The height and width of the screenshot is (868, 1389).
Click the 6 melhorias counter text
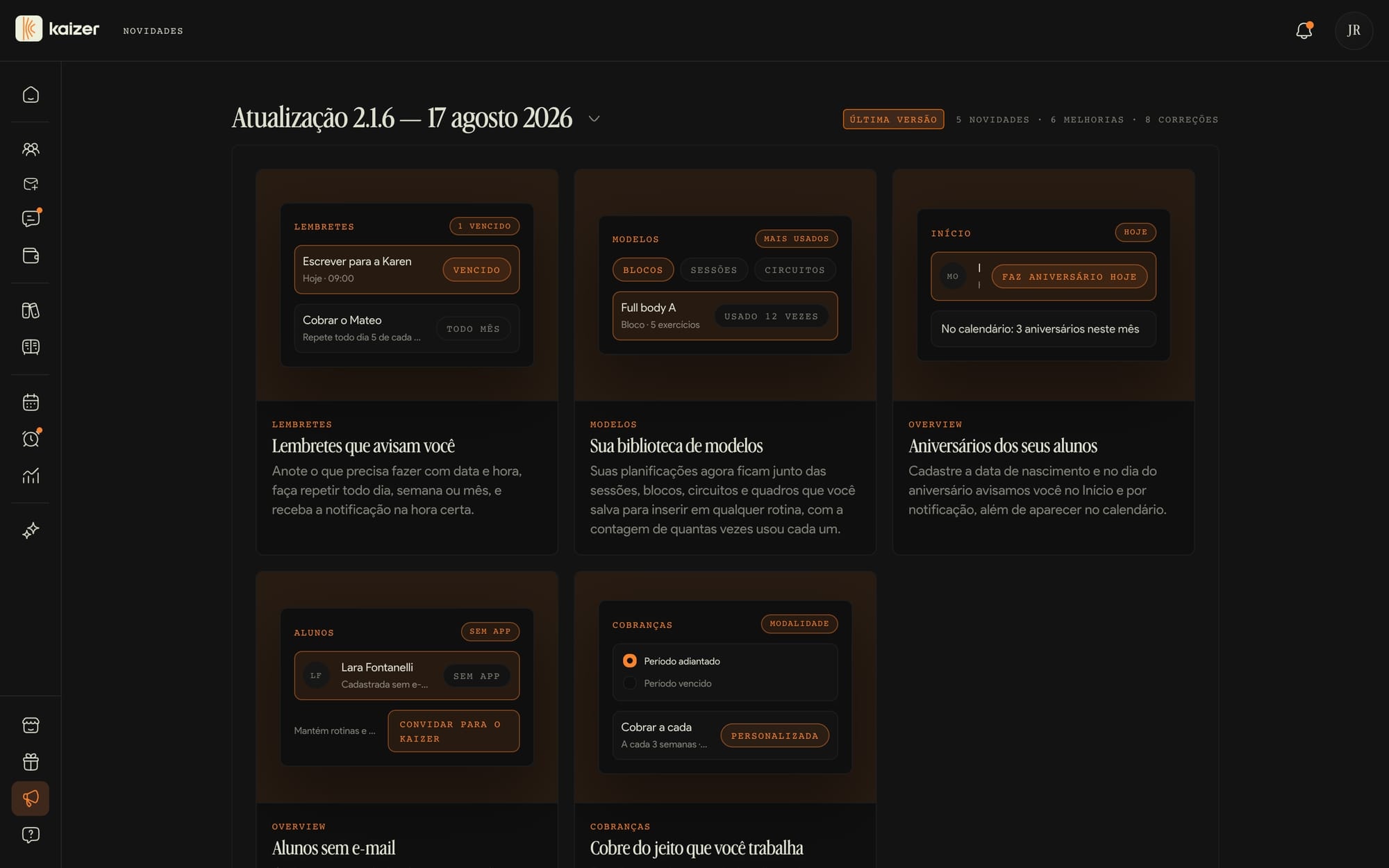[x=1087, y=119]
